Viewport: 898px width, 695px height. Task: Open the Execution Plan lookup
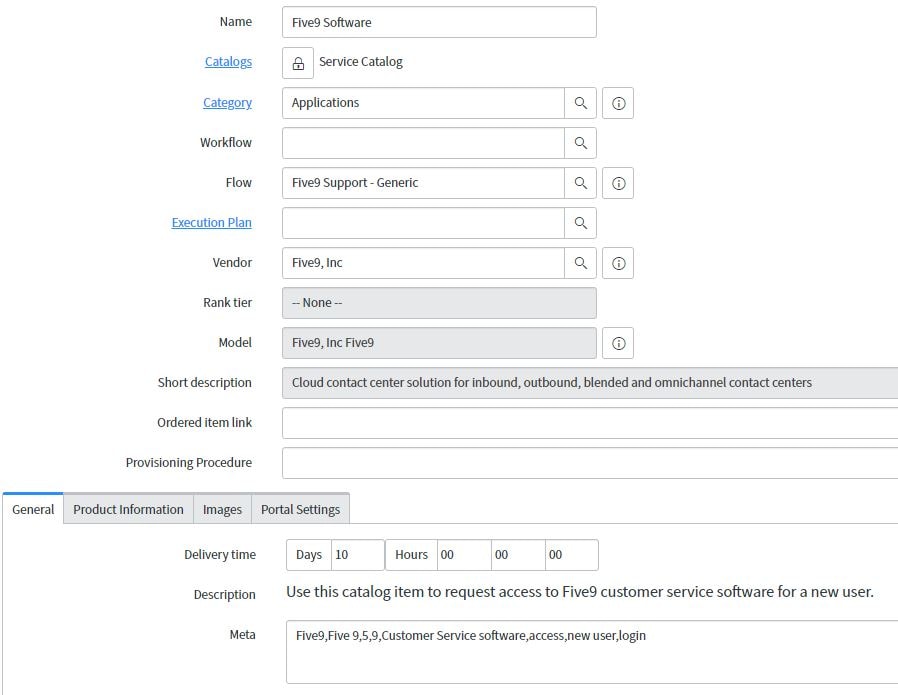tap(580, 222)
